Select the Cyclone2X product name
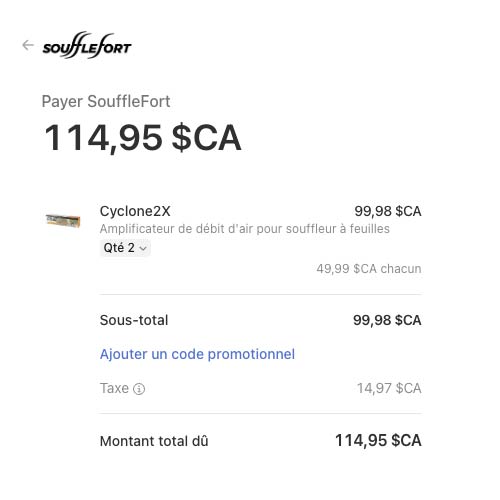This screenshot has width=500, height=500. point(135,211)
